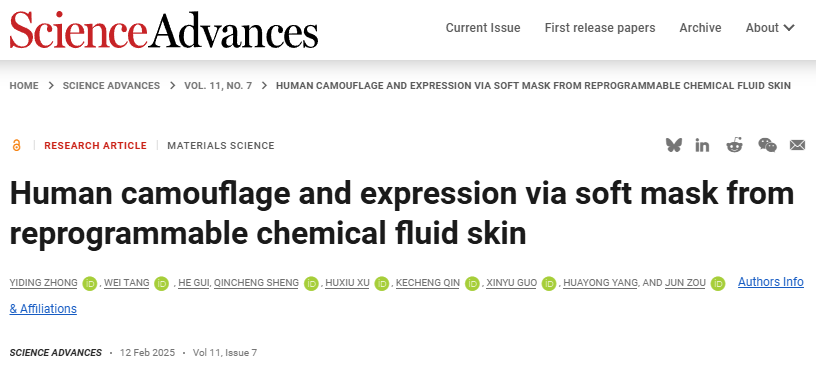Open the Archive page
816x366 pixels.
pos(700,28)
